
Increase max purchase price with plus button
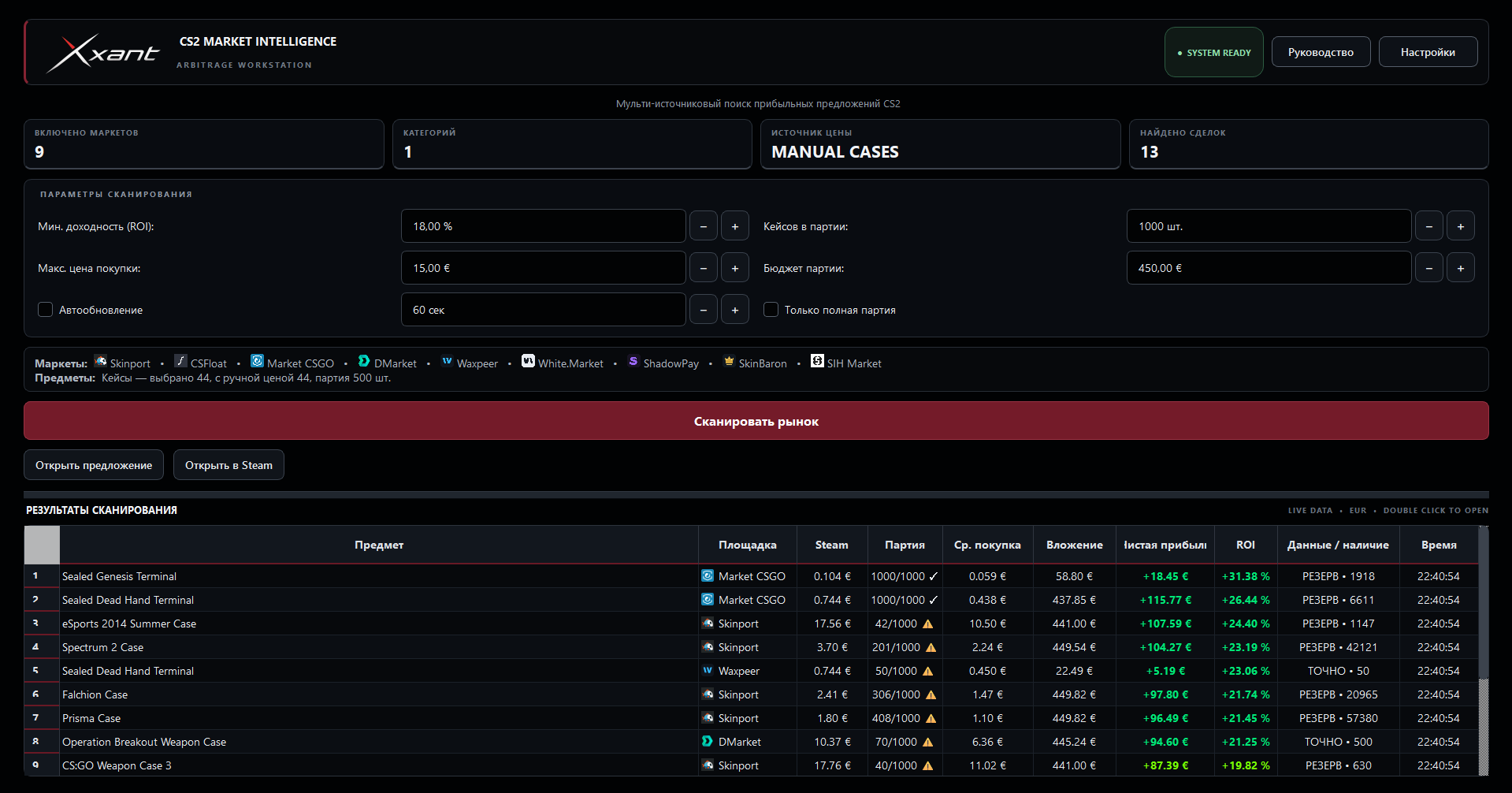pos(735,268)
